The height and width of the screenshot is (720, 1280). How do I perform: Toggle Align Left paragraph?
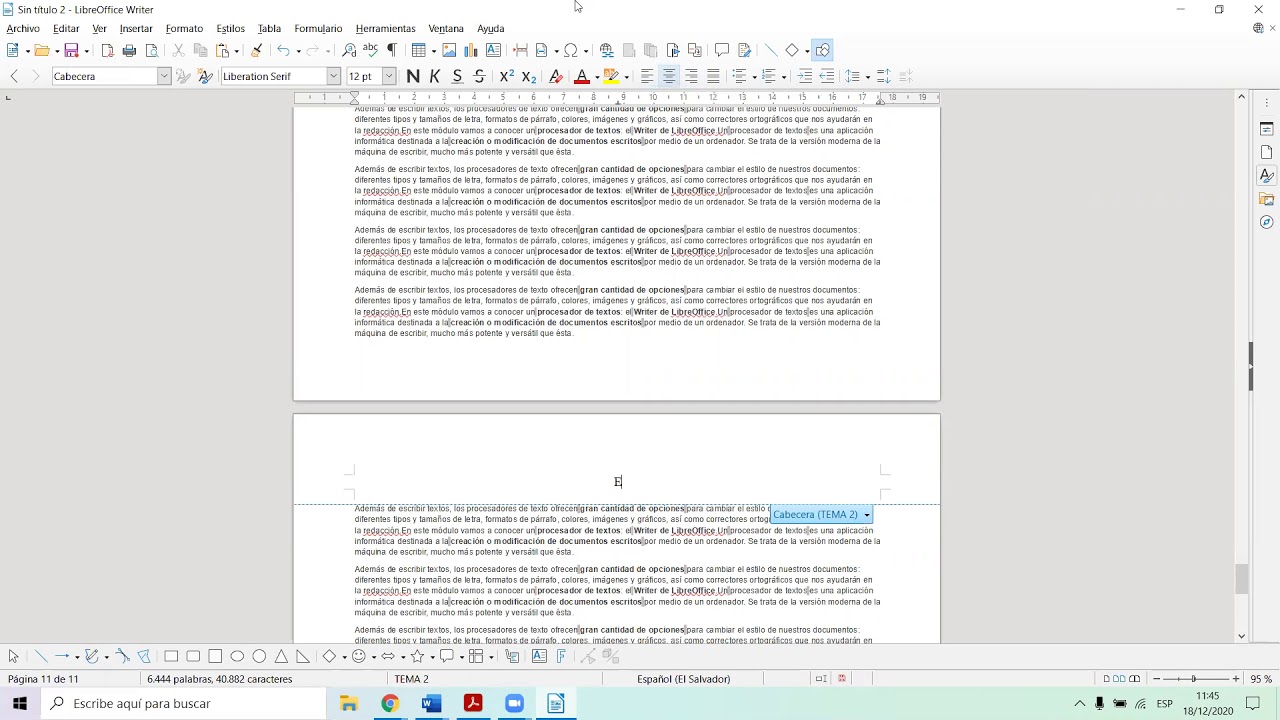coord(647,76)
